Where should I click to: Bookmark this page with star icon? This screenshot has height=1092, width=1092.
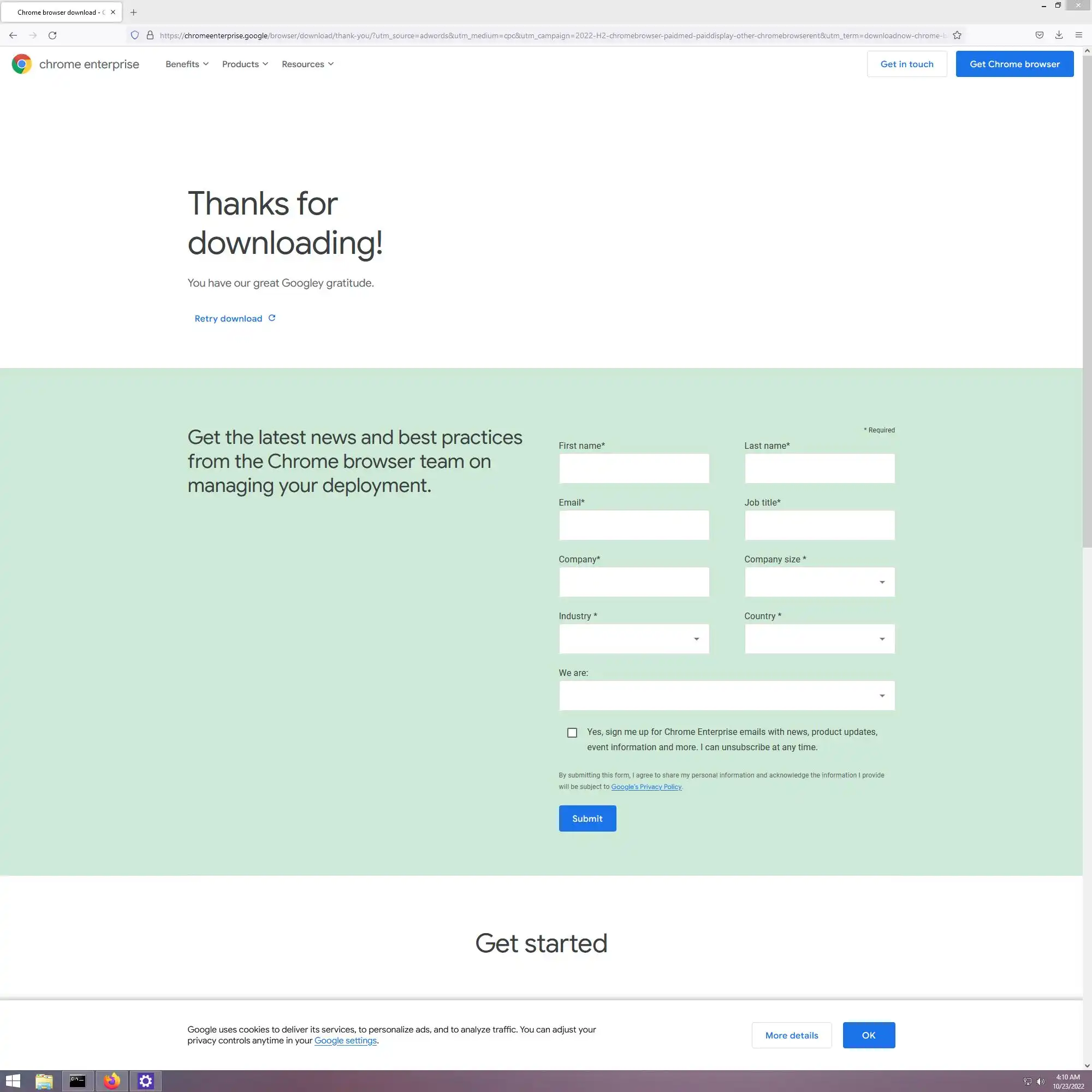957,35
